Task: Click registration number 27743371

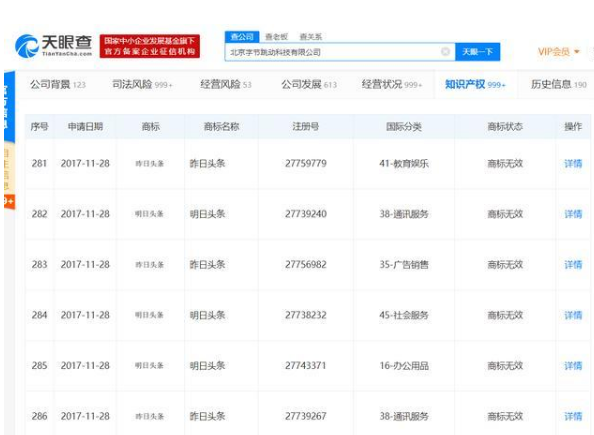Action: click(306, 366)
